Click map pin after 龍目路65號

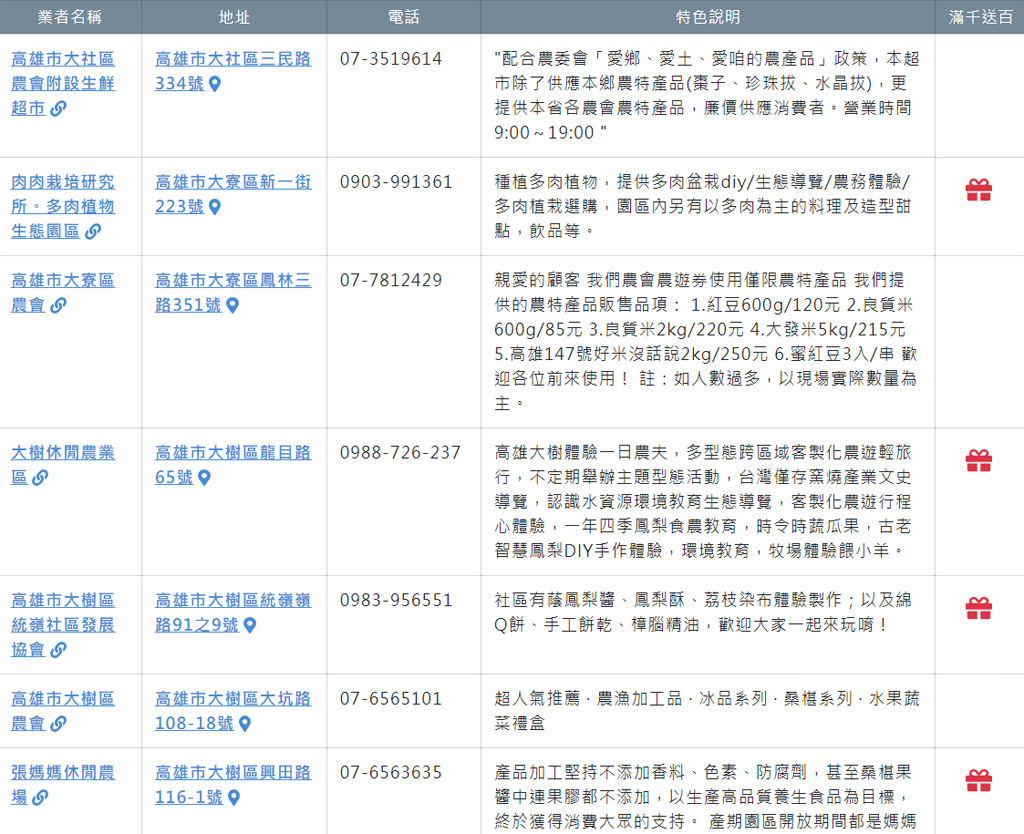pos(204,478)
